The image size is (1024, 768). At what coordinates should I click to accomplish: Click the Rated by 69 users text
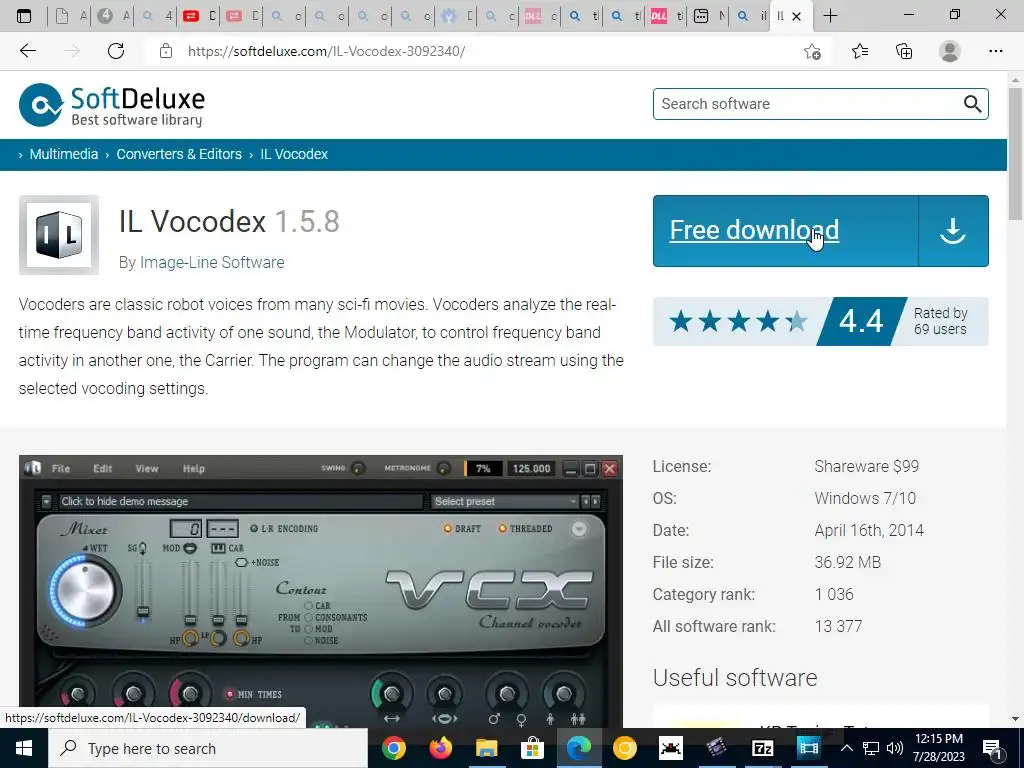click(x=940, y=321)
